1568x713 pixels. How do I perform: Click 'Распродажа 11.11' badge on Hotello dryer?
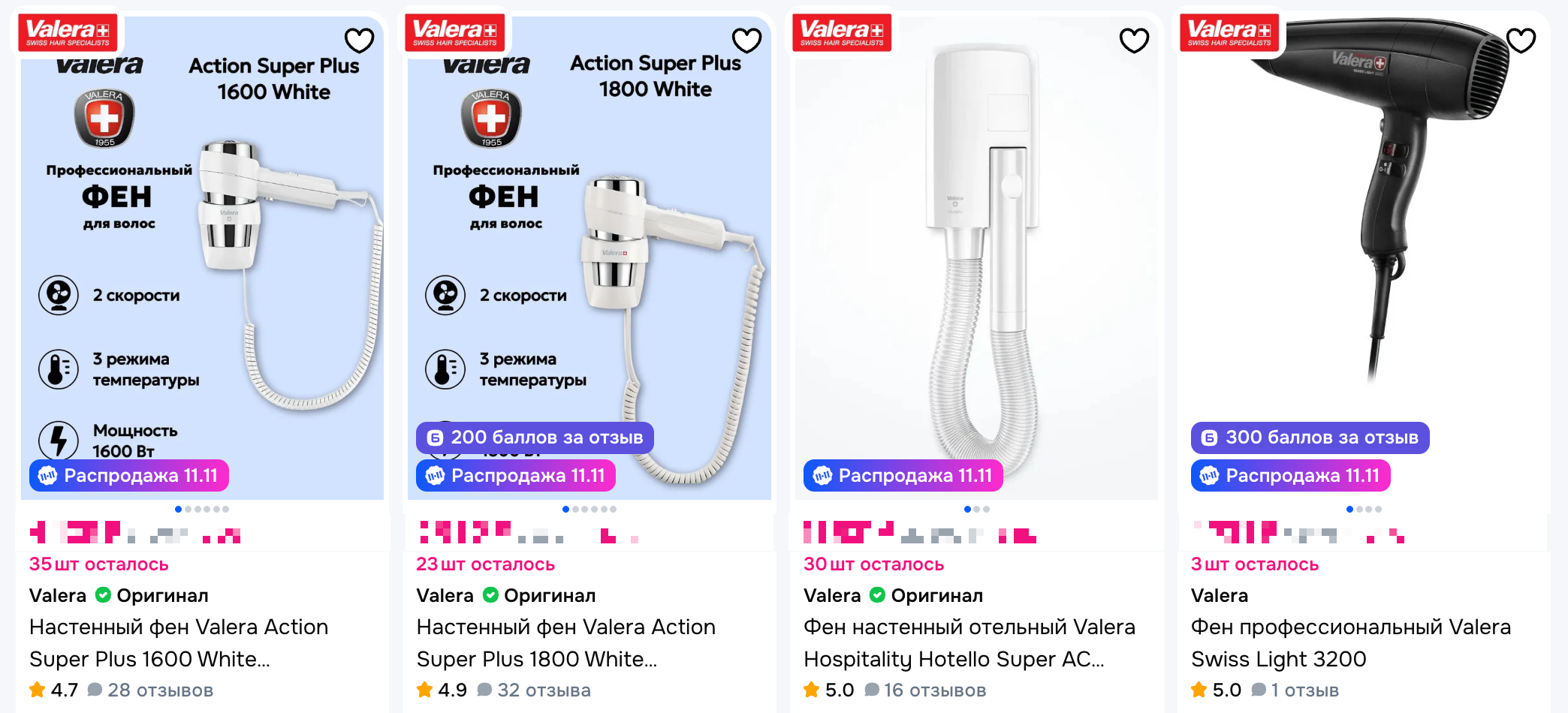(x=903, y=476)
